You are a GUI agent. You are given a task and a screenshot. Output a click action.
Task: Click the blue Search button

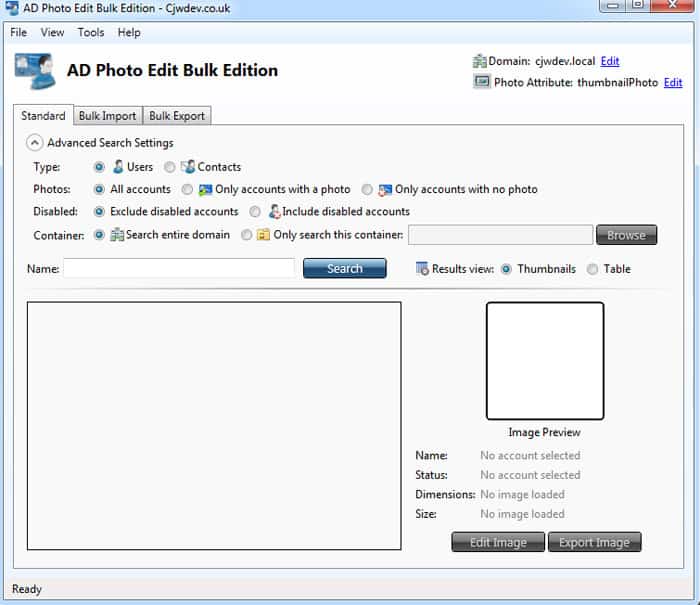coord(345,268)
